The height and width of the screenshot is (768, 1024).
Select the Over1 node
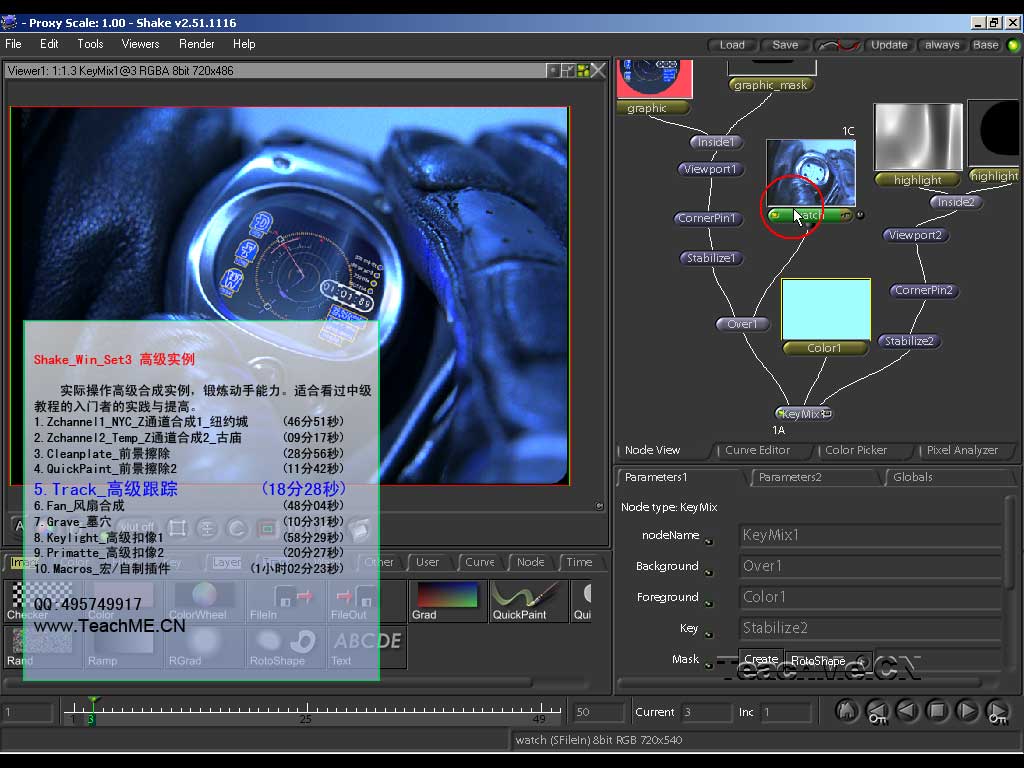click(x=742, y=324)
